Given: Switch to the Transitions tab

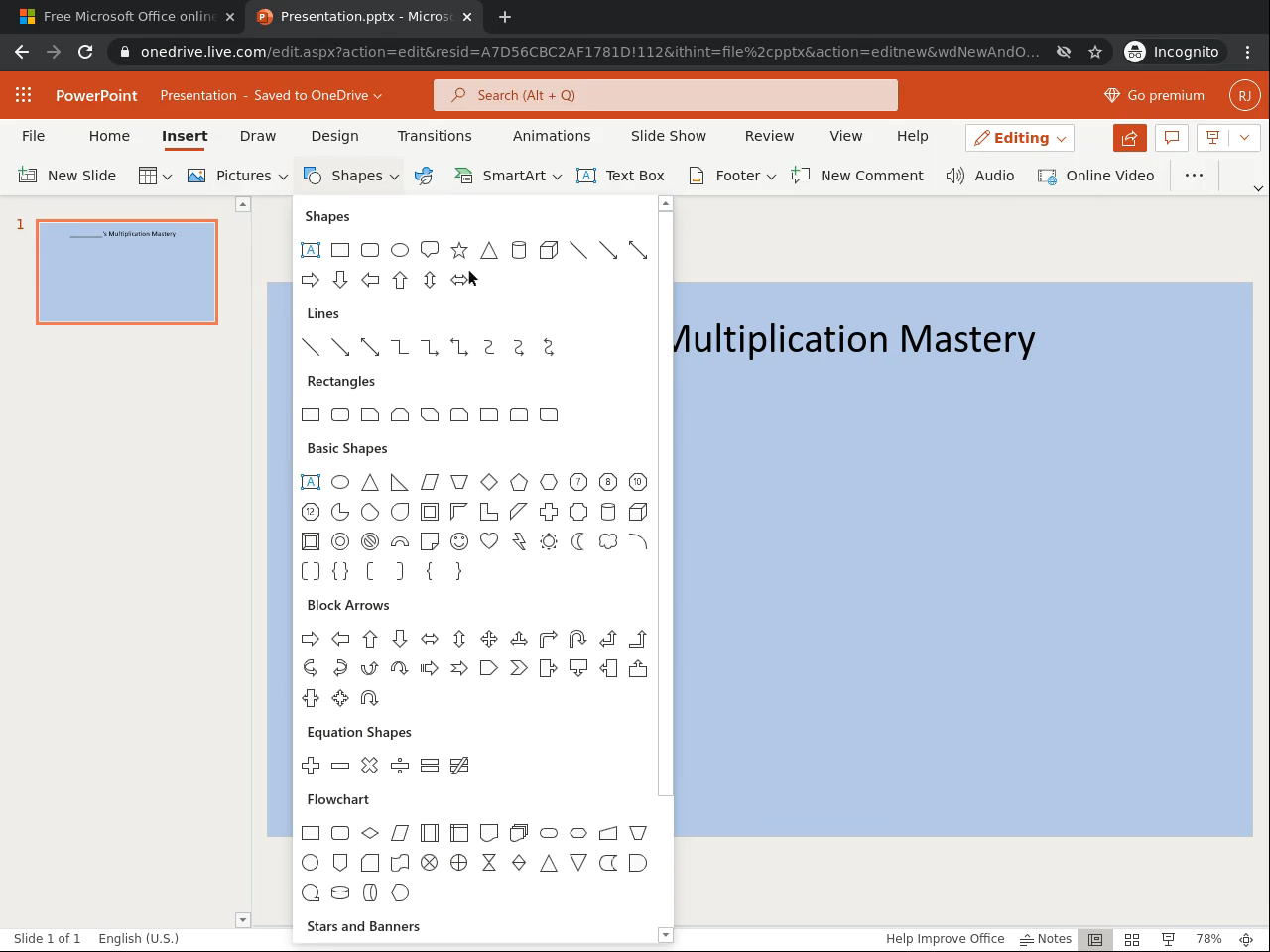Looking at the screenshot, I should click(x=435, y=136).
